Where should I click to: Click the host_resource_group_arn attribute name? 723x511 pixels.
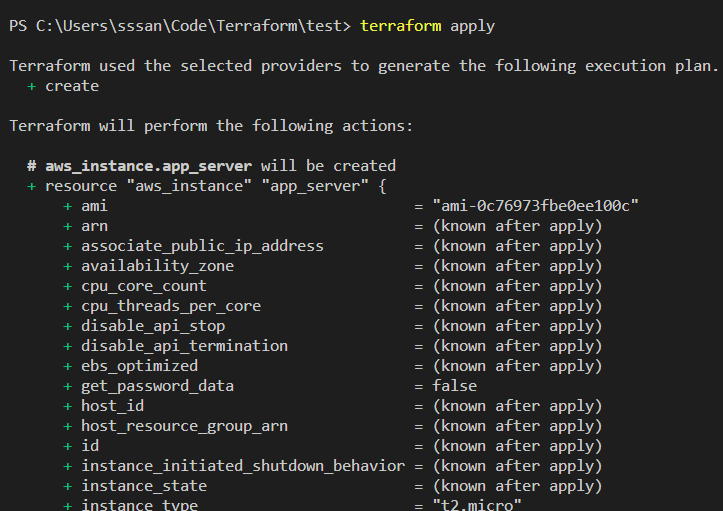[x=184, y=426]
